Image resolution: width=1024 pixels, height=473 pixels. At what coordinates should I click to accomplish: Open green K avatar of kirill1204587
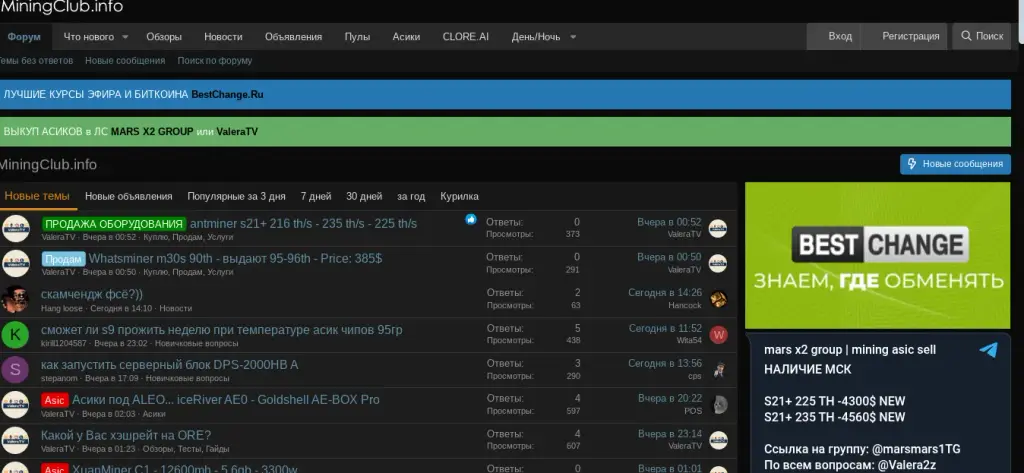click(x=15, y=334)
